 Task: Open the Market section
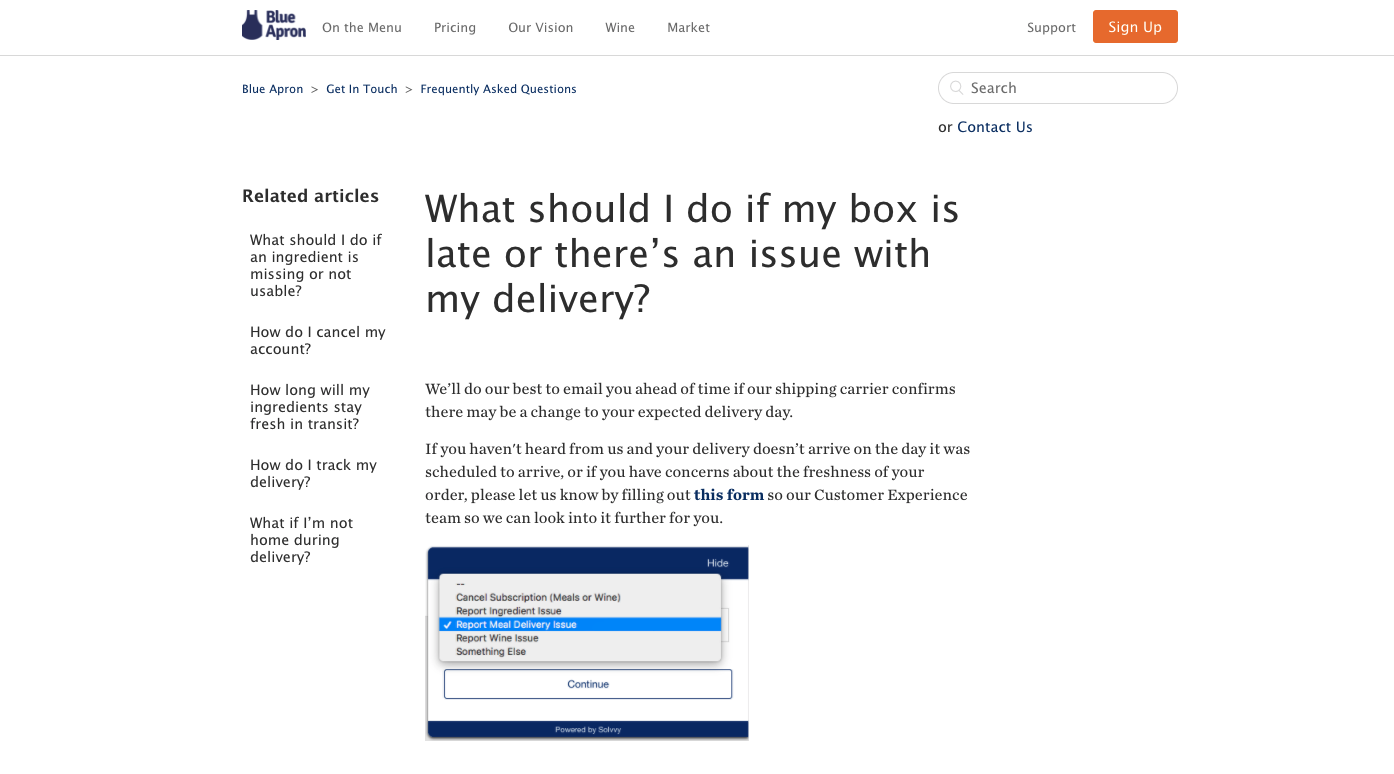coord(689,28)
